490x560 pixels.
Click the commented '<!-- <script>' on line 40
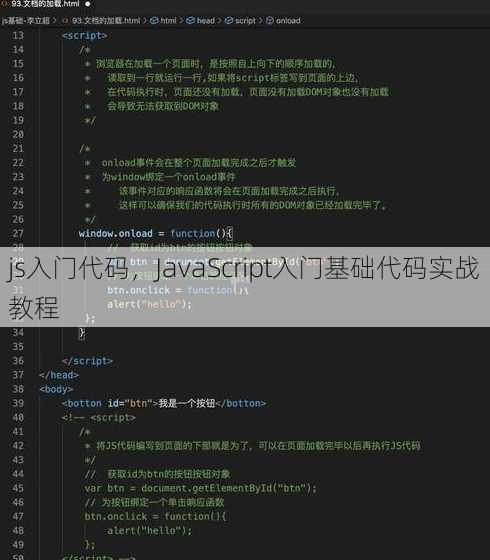tap(99, 418)
